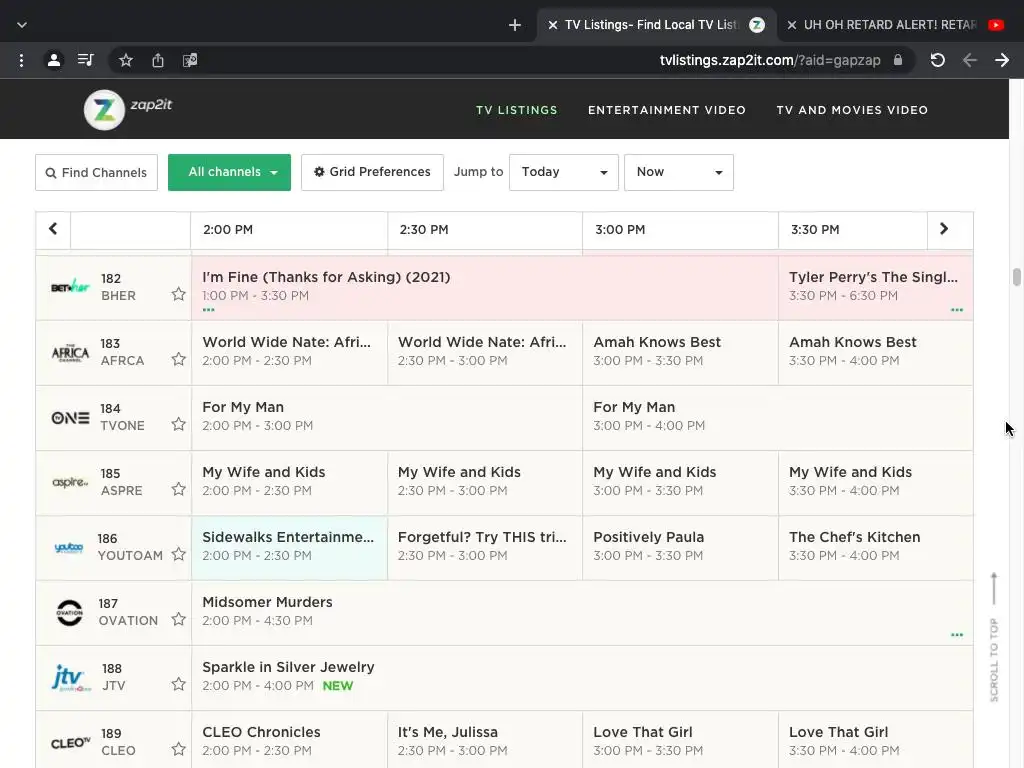Open the TV AND MOVIES VIDEO nav item
The width and height of the screenshot is (1024, 768).
point(852,110)
